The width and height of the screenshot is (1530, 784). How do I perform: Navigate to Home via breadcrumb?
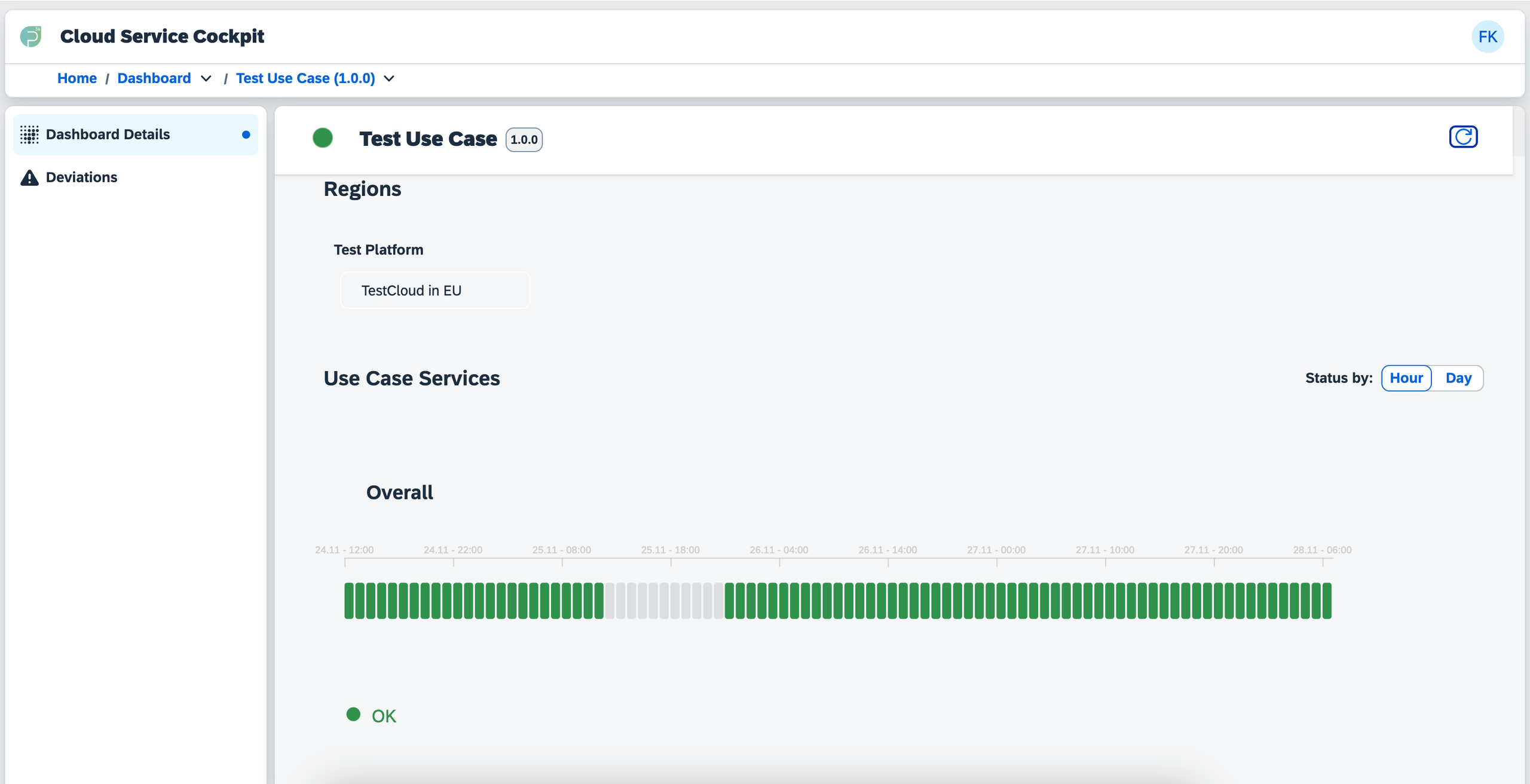[x=76, y=78]
